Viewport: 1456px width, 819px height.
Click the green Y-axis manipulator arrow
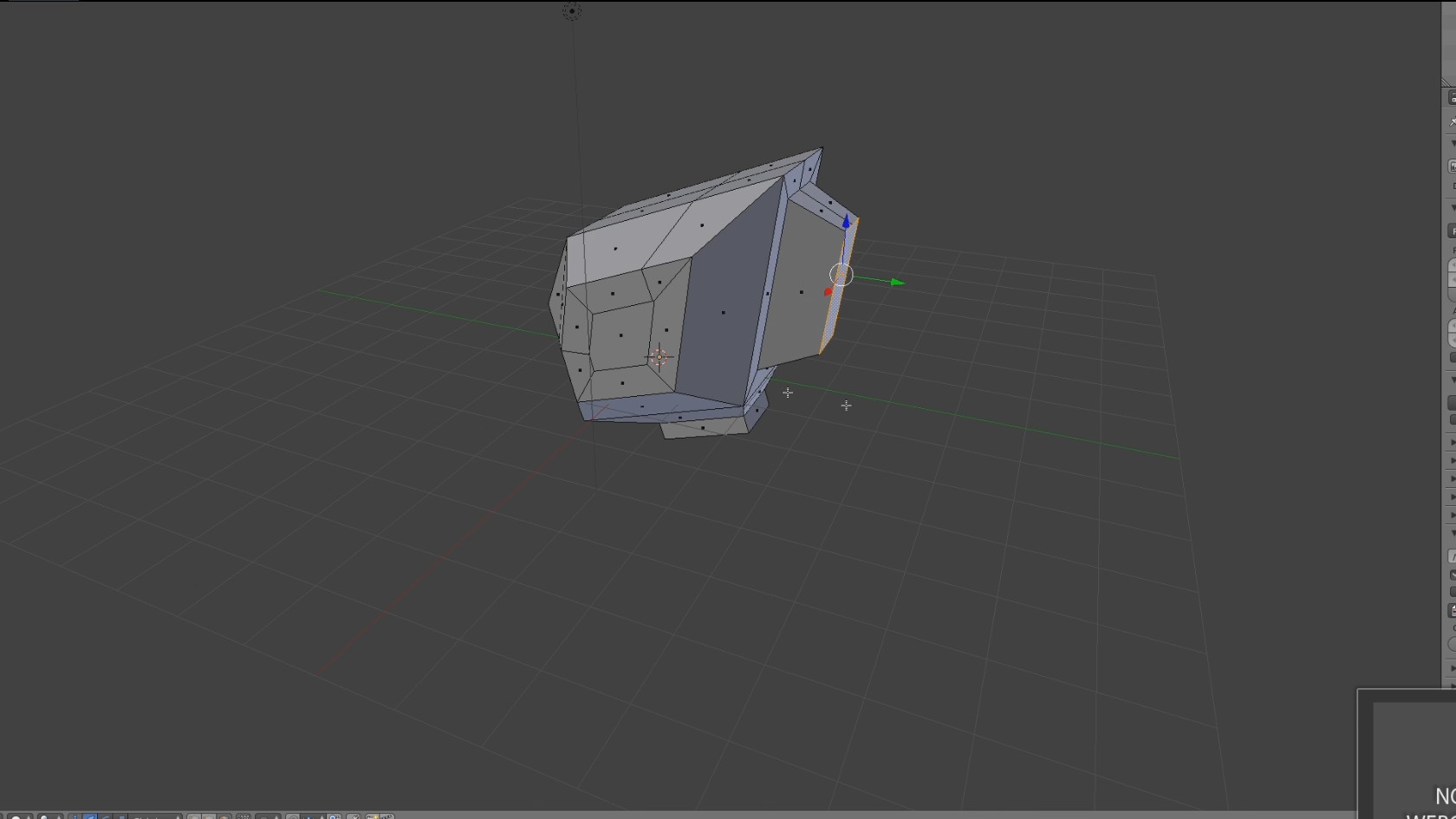[x=898, y=283]
